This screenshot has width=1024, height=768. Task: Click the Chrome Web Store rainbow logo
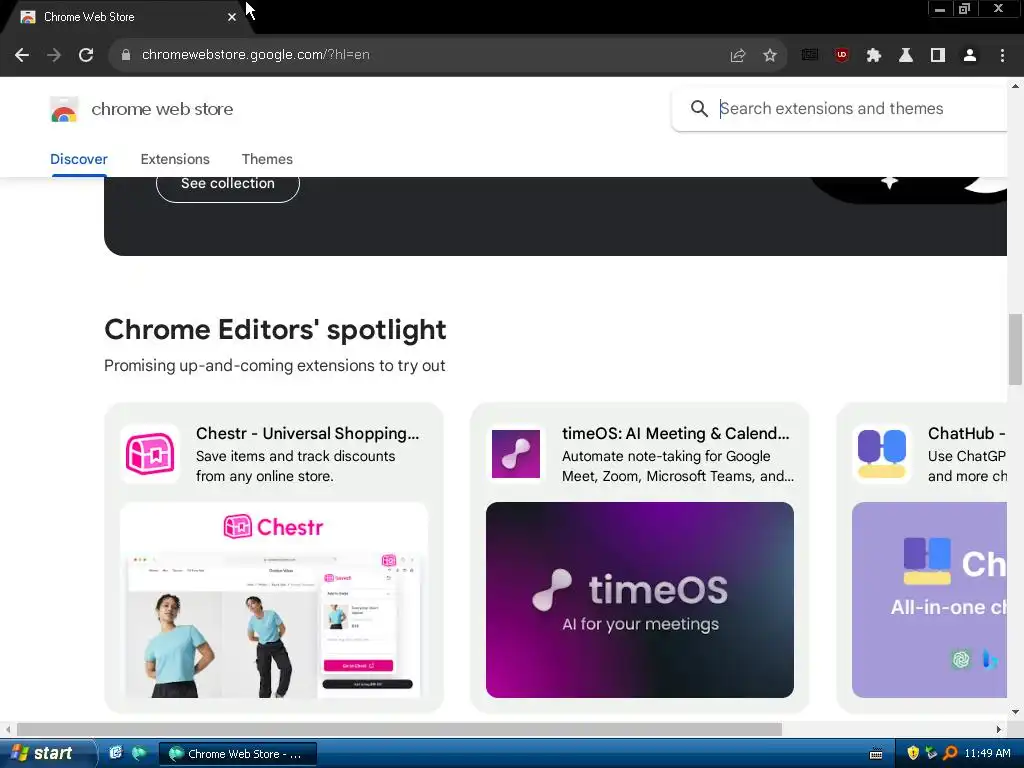[x=64, y=110]
